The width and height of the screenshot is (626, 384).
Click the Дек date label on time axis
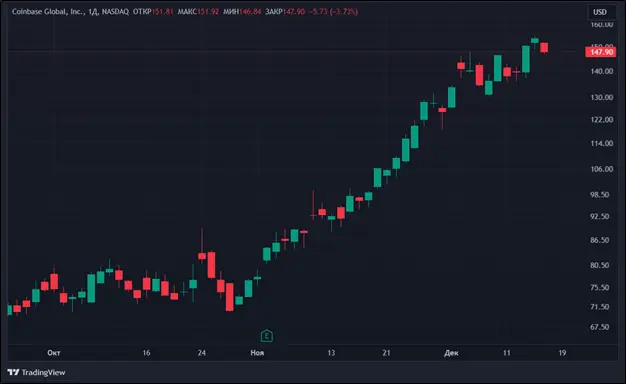[x=451, y=353]
